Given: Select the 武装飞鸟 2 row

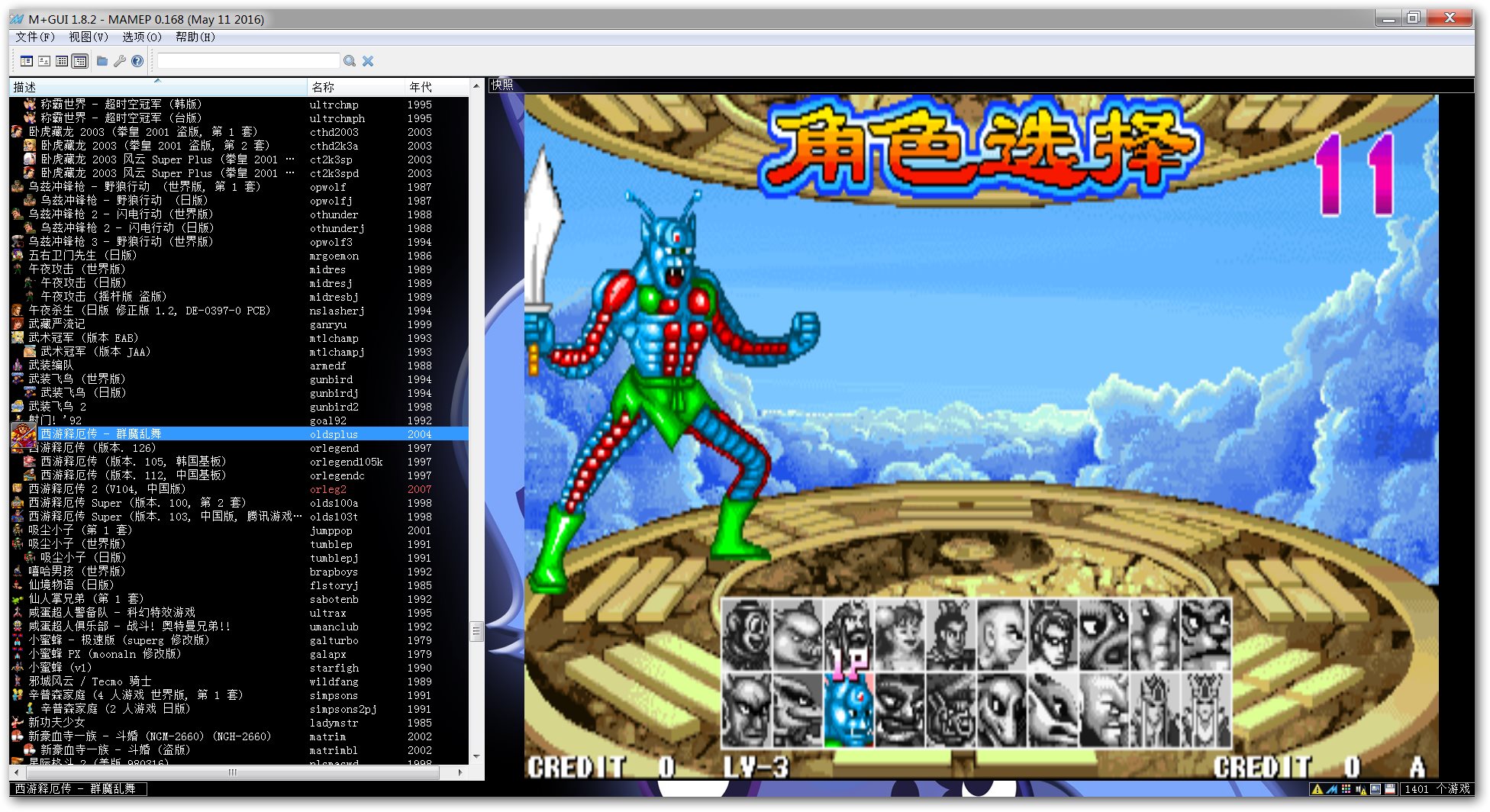Looking at the screenshot, I should [239, 407].
